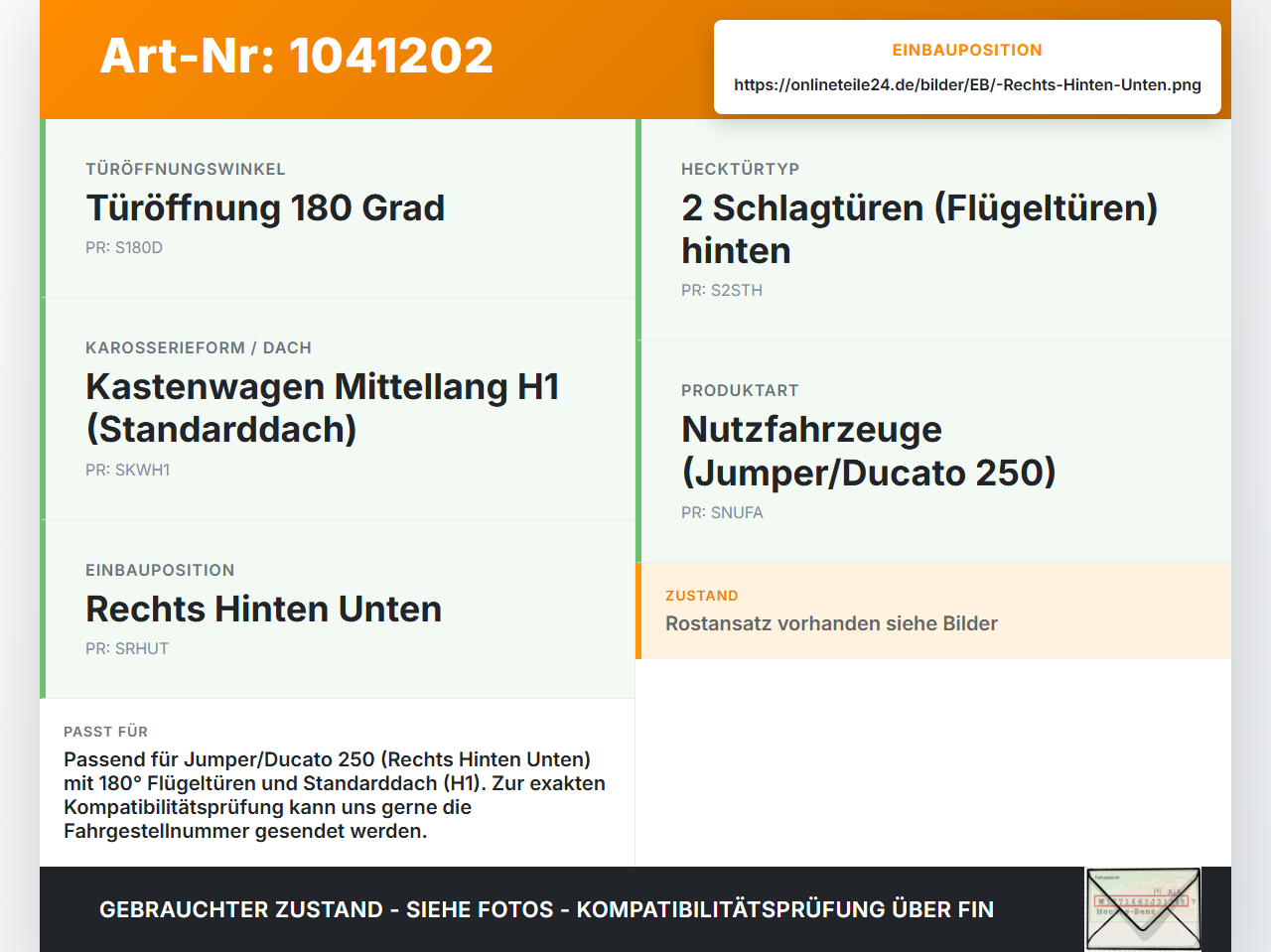The image size is (1271, 952).
Task: Open the Rechts-Hinten-Unten.png image URL
Action: tap(967, 85)
